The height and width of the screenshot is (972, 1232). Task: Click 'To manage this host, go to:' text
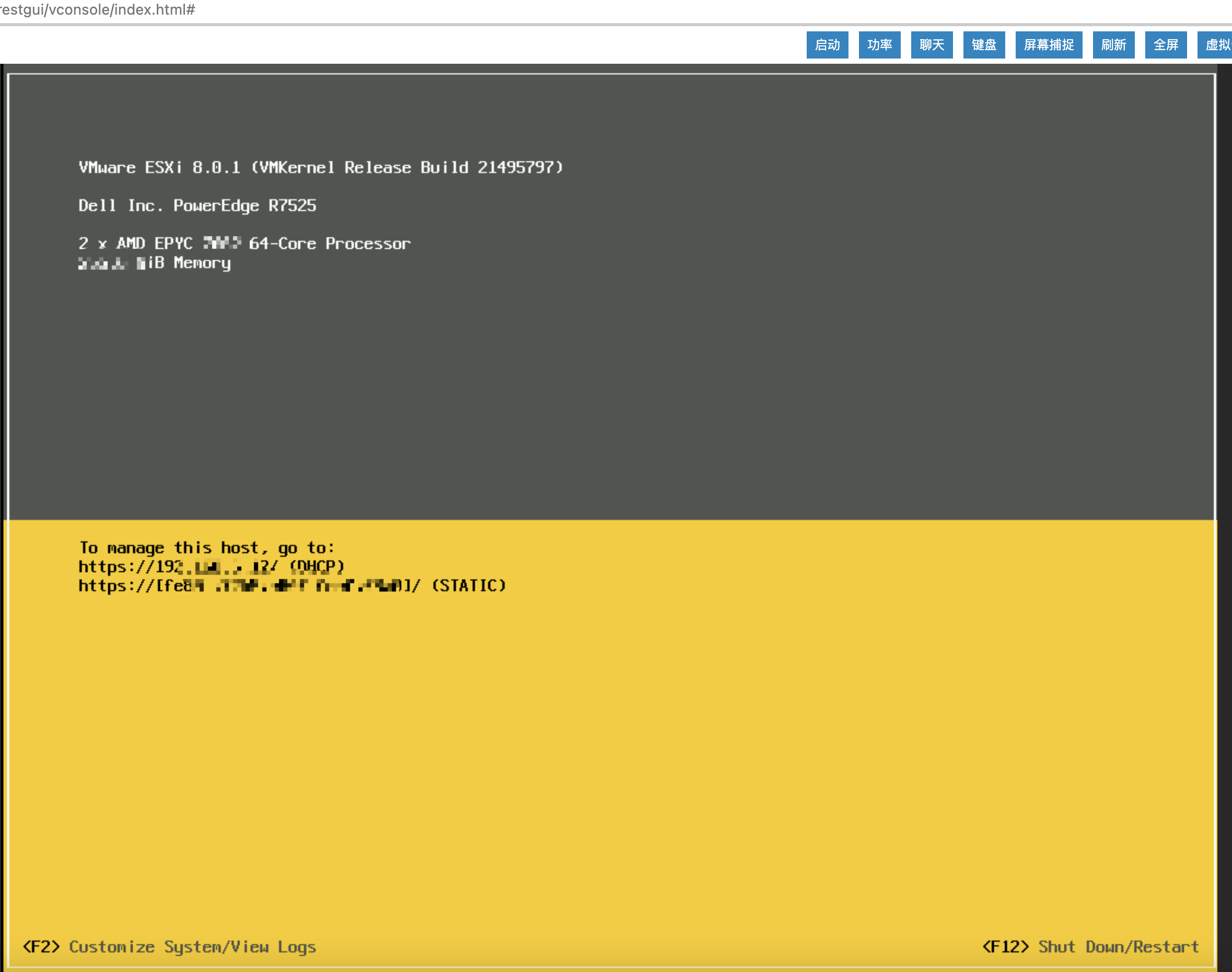coord(207,548)
